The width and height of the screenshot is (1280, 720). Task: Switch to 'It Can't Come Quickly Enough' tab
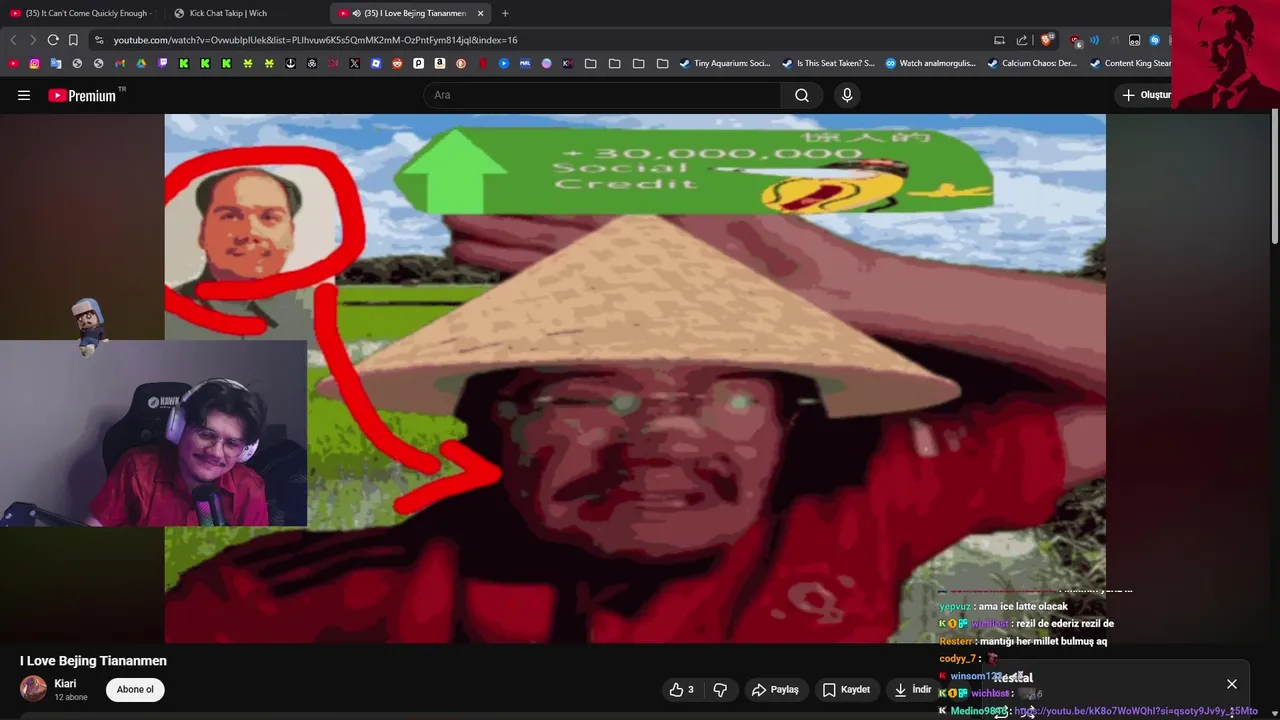click(x=82, y=13)
